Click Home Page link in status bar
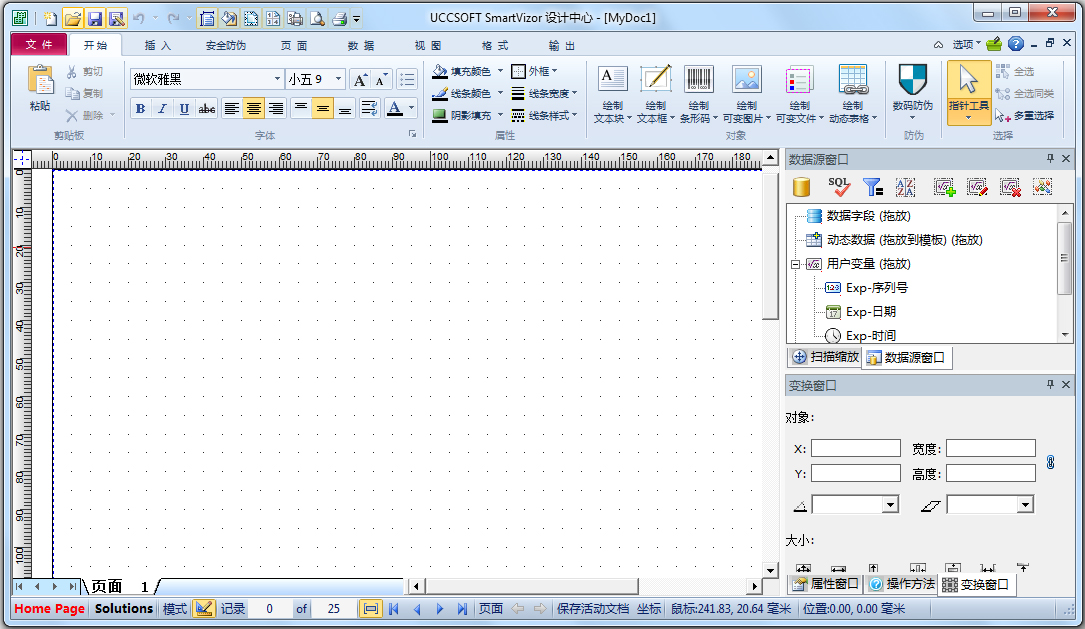This screenshot has width=1085, height=629. [x=50, y=609]
